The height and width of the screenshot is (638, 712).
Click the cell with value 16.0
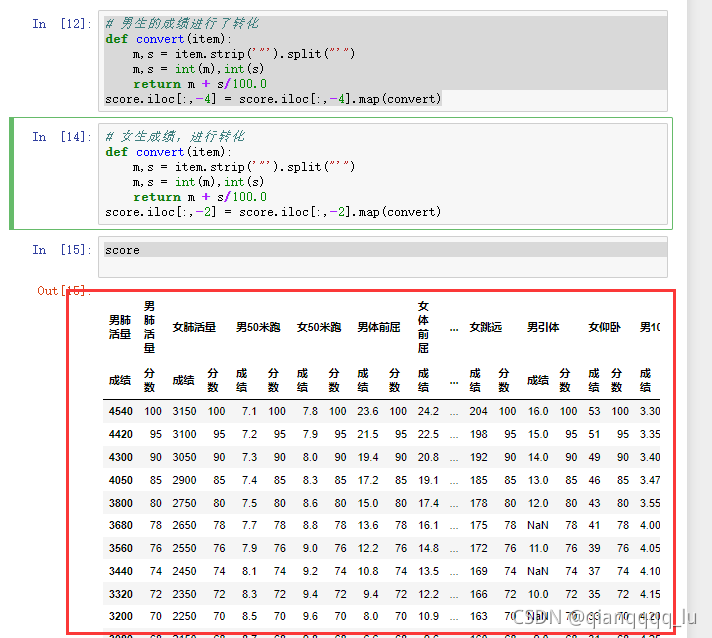(x=538, y=411)
